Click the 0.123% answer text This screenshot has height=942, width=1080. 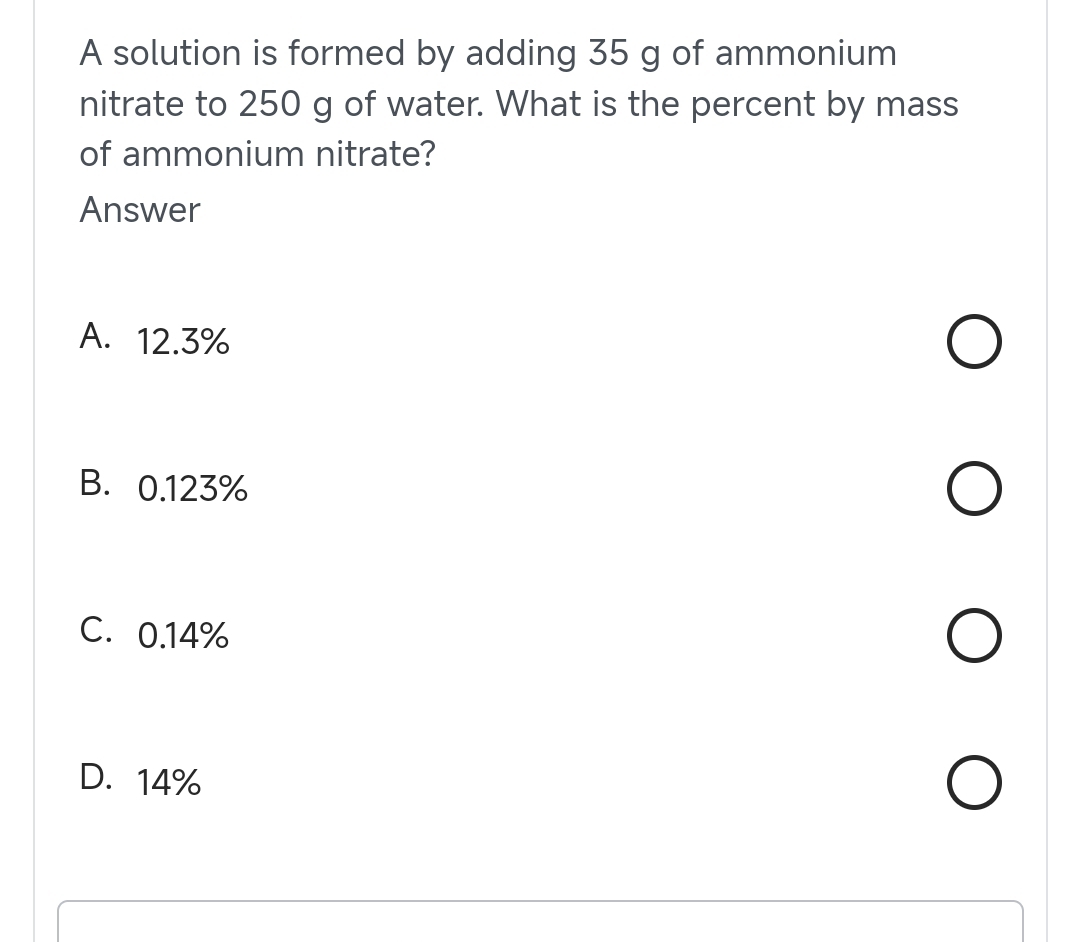(x=191, y=490)
